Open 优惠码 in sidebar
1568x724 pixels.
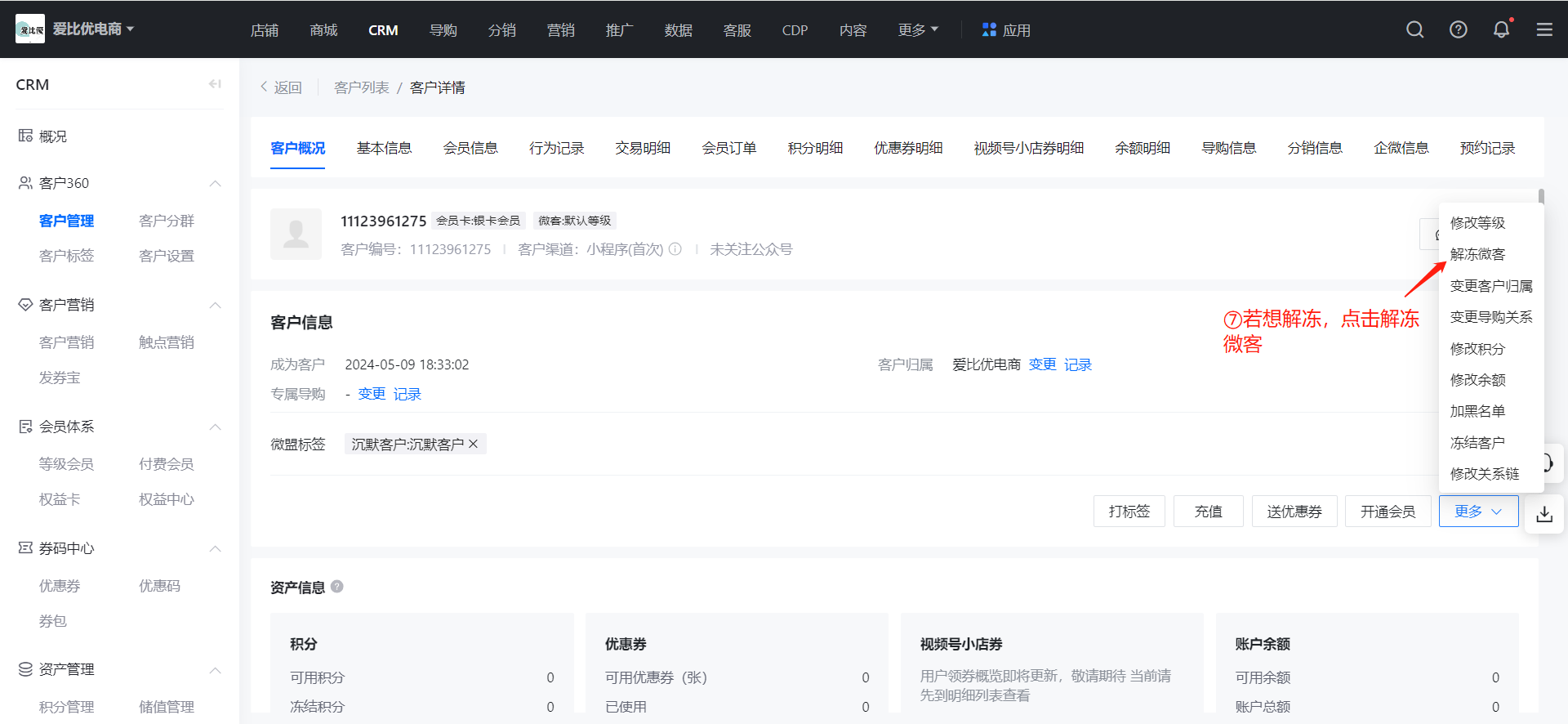(x=159, y=586)
